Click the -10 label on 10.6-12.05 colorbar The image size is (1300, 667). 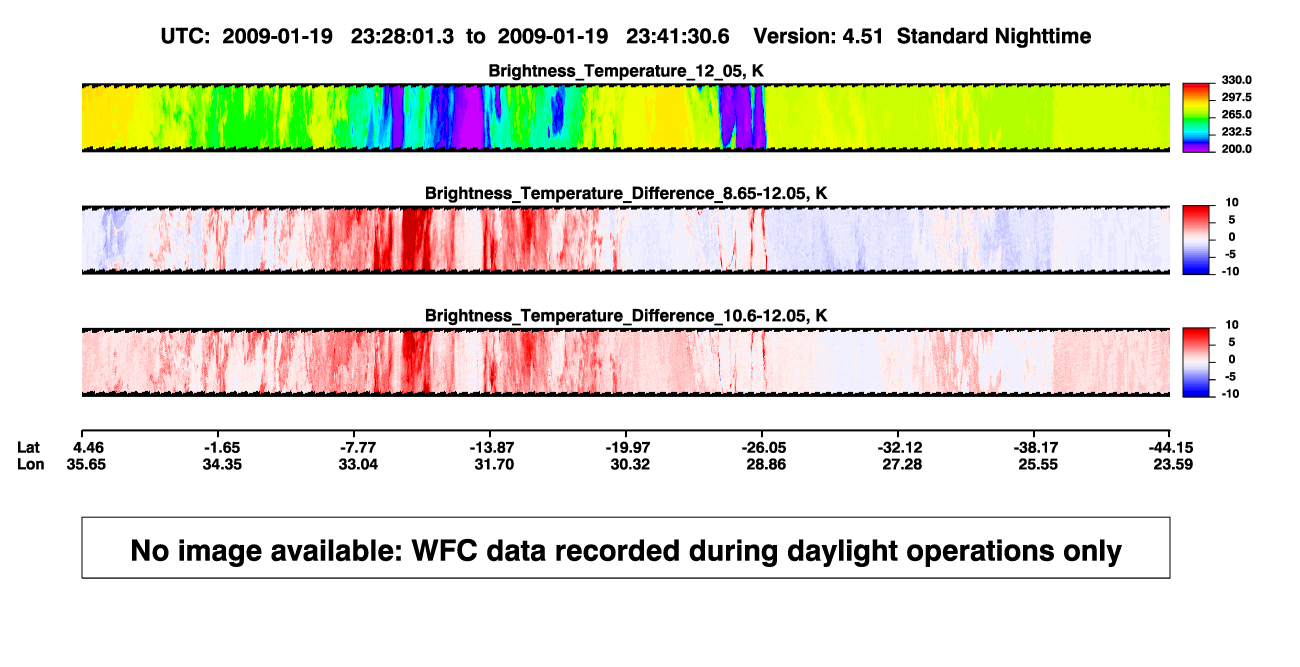pos(1230,394)
